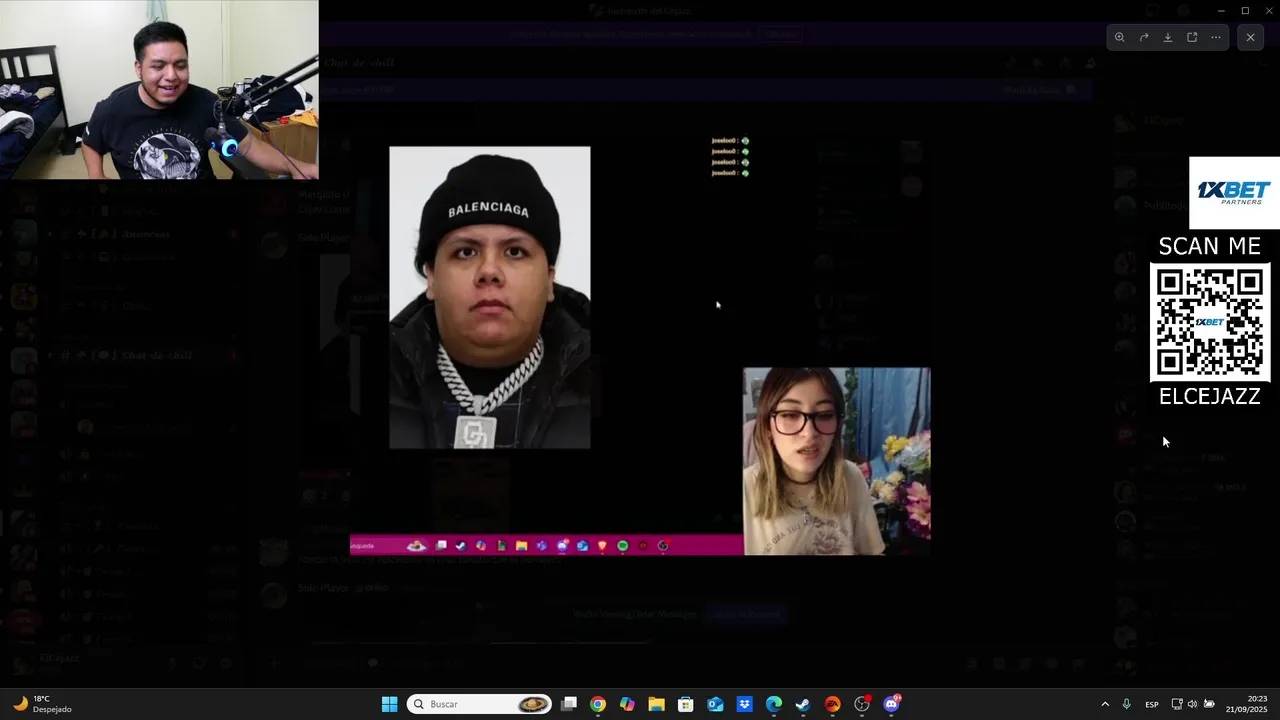
Task: Click the battery tray icon
Action: 1209,704
